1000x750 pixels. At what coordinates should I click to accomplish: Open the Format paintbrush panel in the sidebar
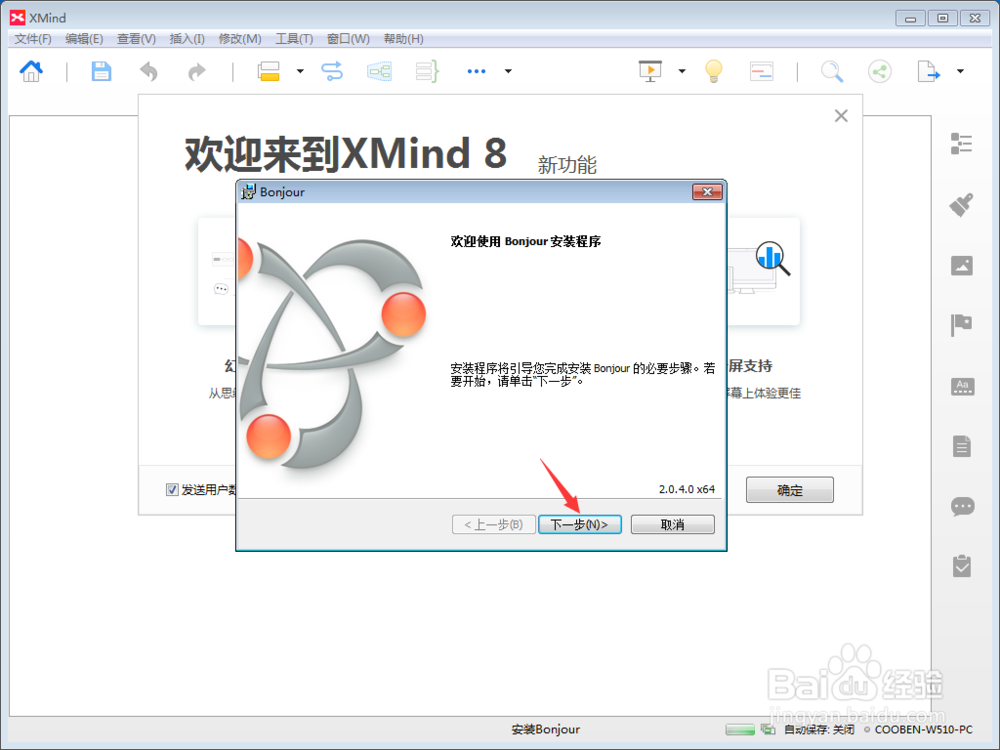pos(961,205)
